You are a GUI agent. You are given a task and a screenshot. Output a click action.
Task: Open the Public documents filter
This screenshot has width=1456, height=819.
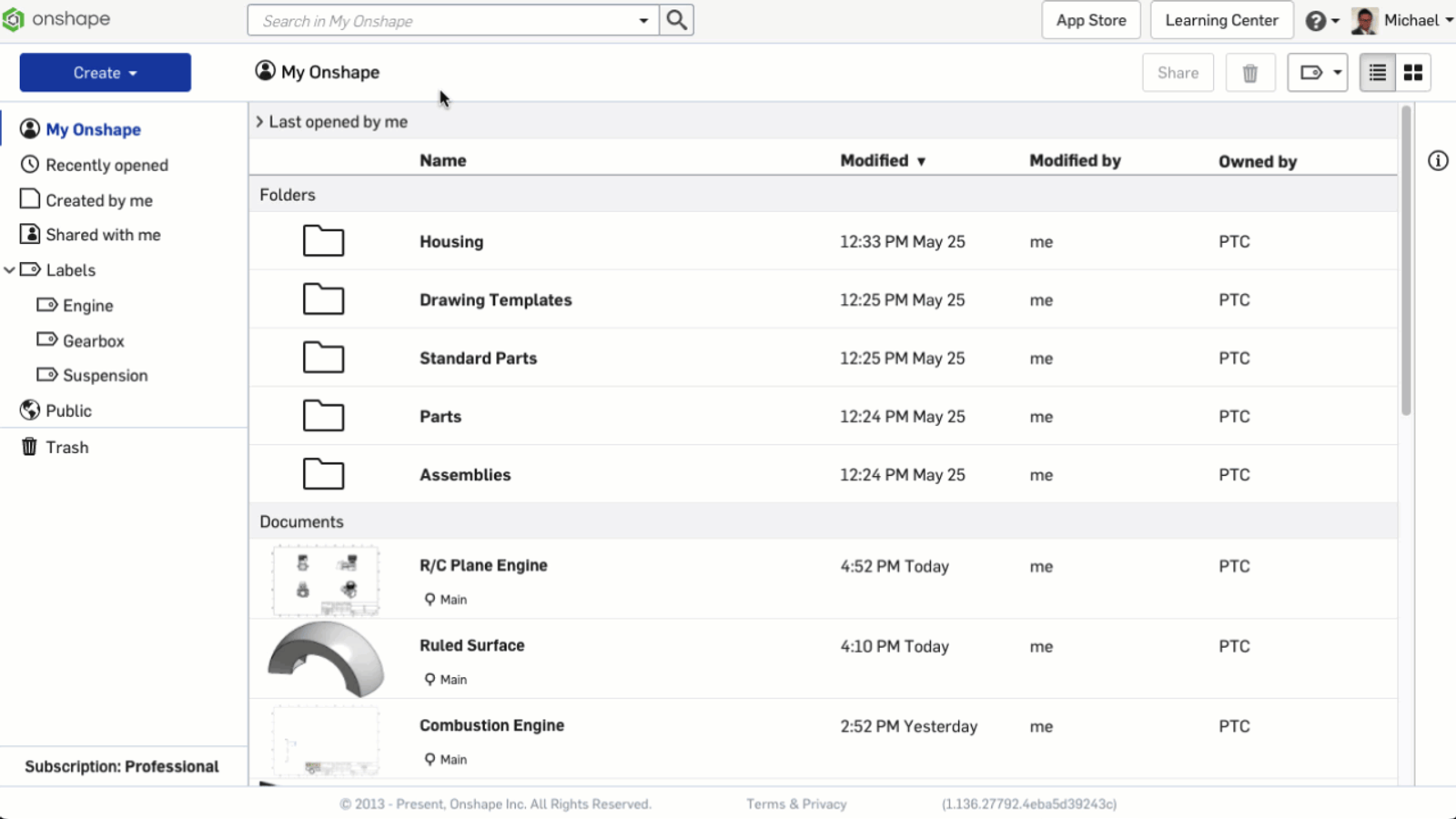point(68,410)
